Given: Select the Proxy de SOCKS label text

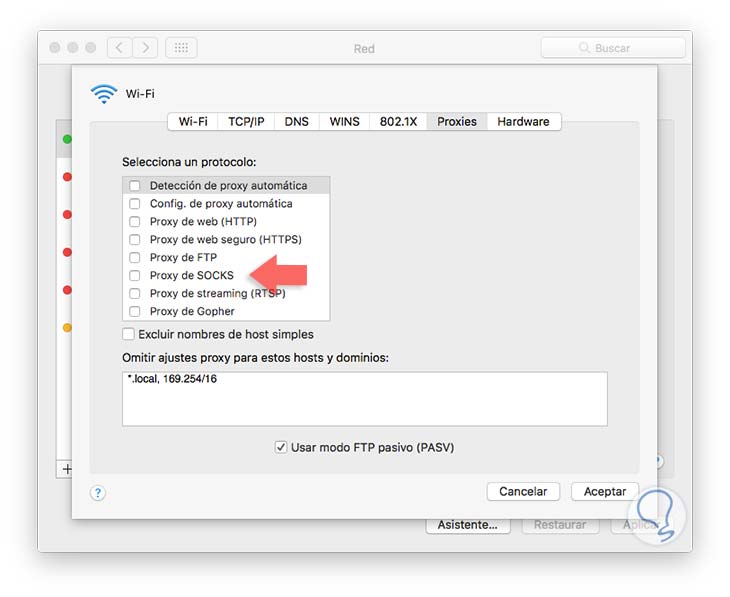Looking at the screenshot, I should click(192, 276).
